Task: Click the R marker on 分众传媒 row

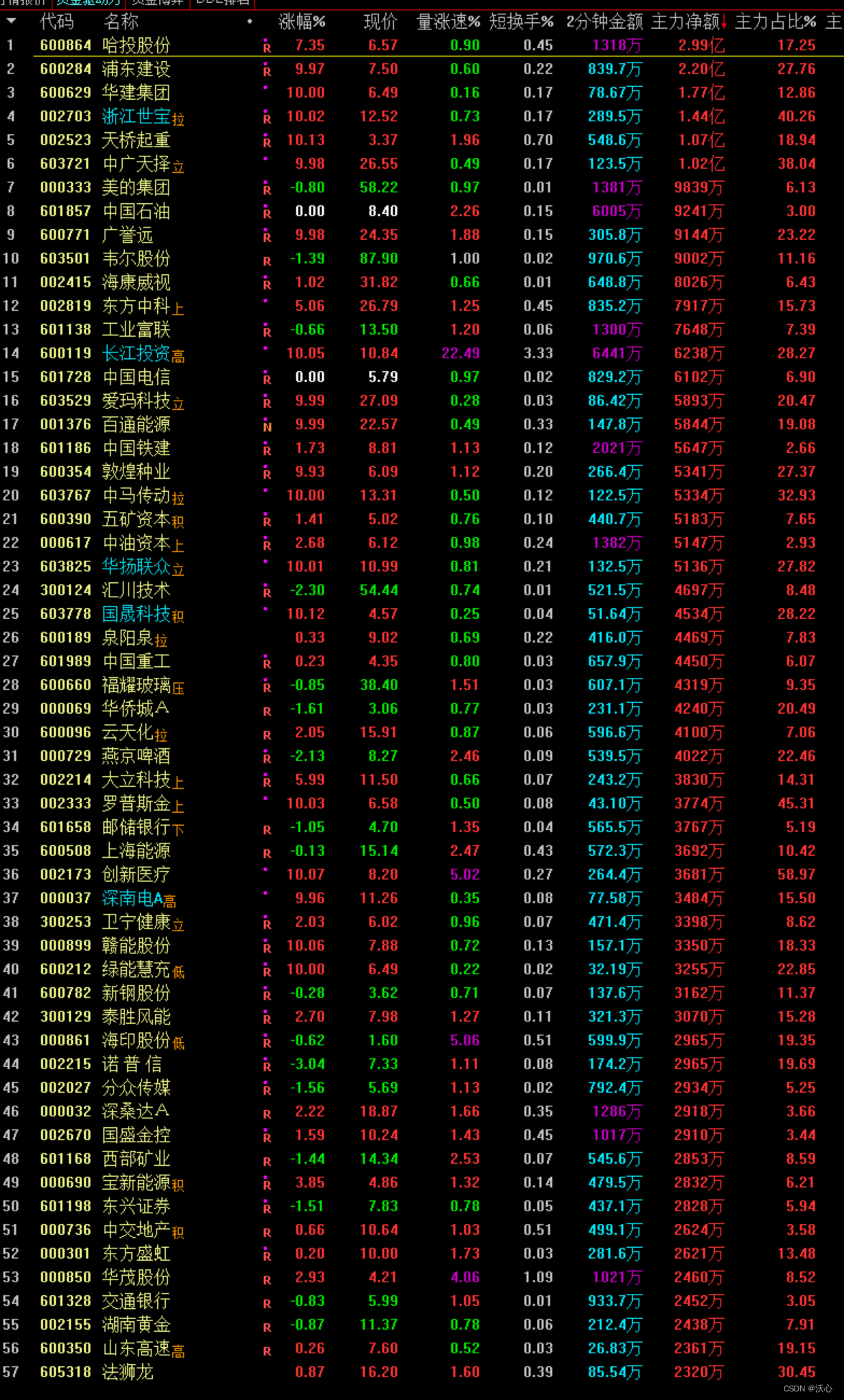Action: tap(267, 1091)
